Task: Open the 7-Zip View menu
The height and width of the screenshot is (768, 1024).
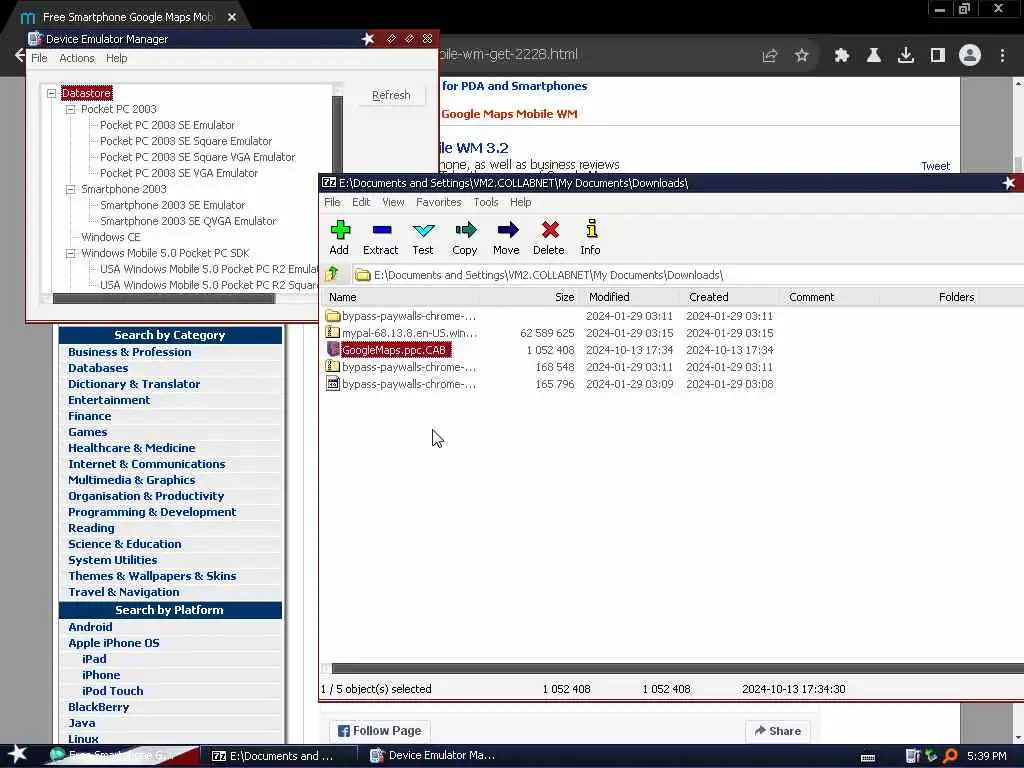Action: coord(393,202)
